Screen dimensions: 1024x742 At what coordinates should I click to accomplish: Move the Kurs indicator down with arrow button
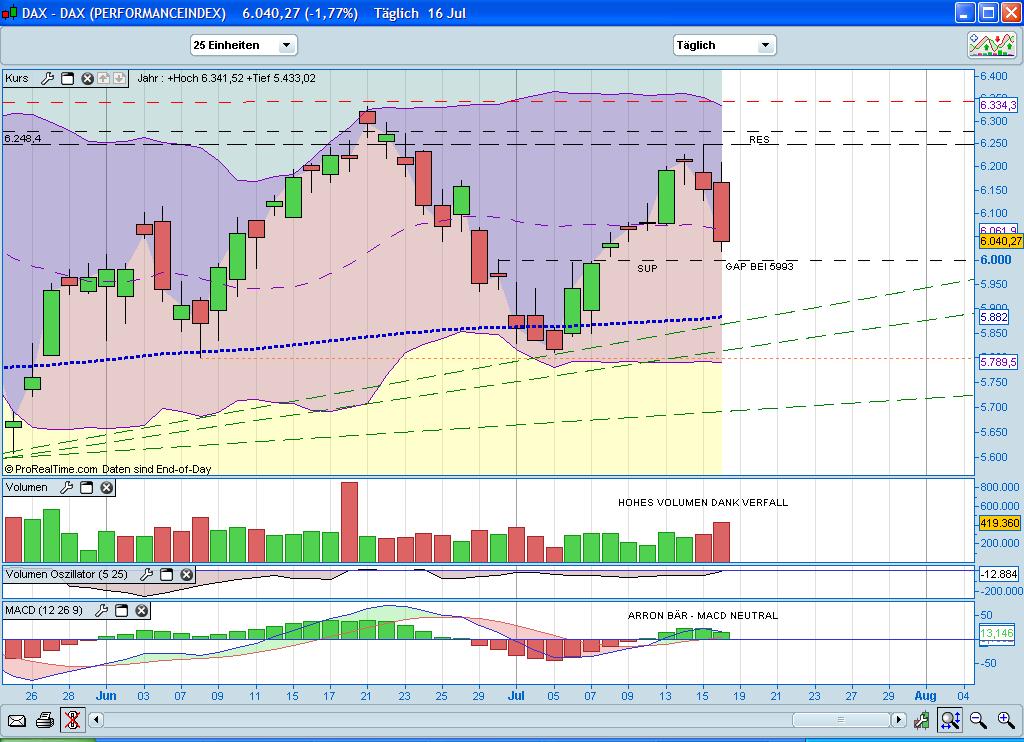click(119, 78)
